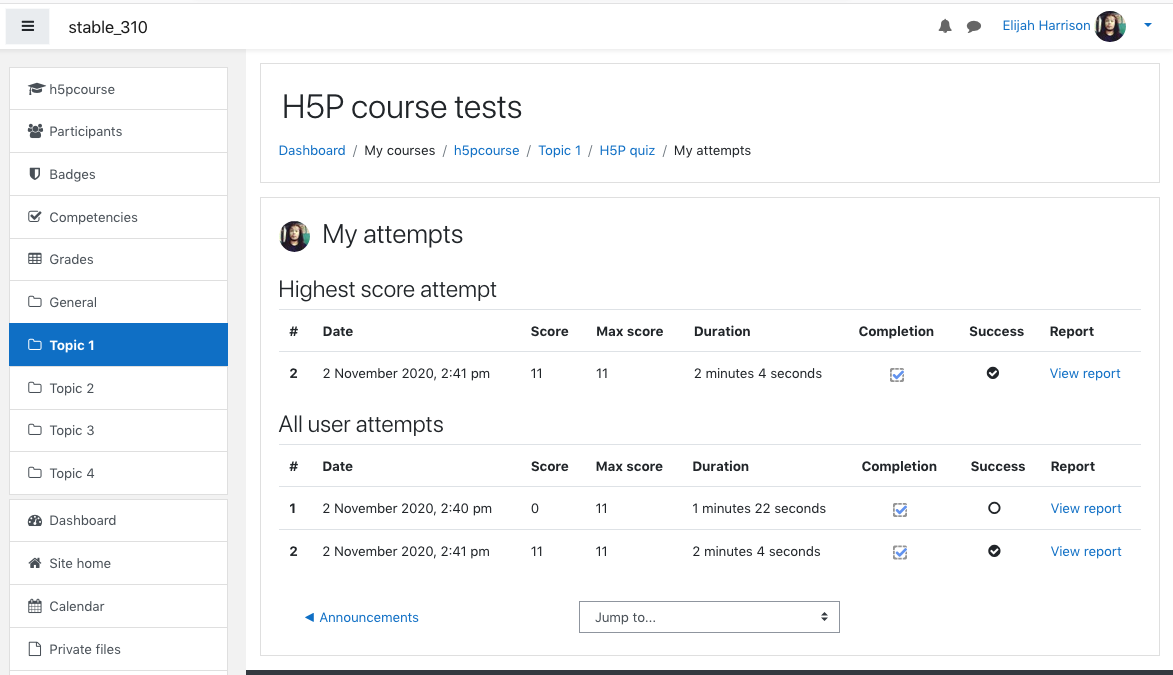Open View report for highest score attempt
This screenshot has height=675, width=1173.
(x=1085, y=373)
